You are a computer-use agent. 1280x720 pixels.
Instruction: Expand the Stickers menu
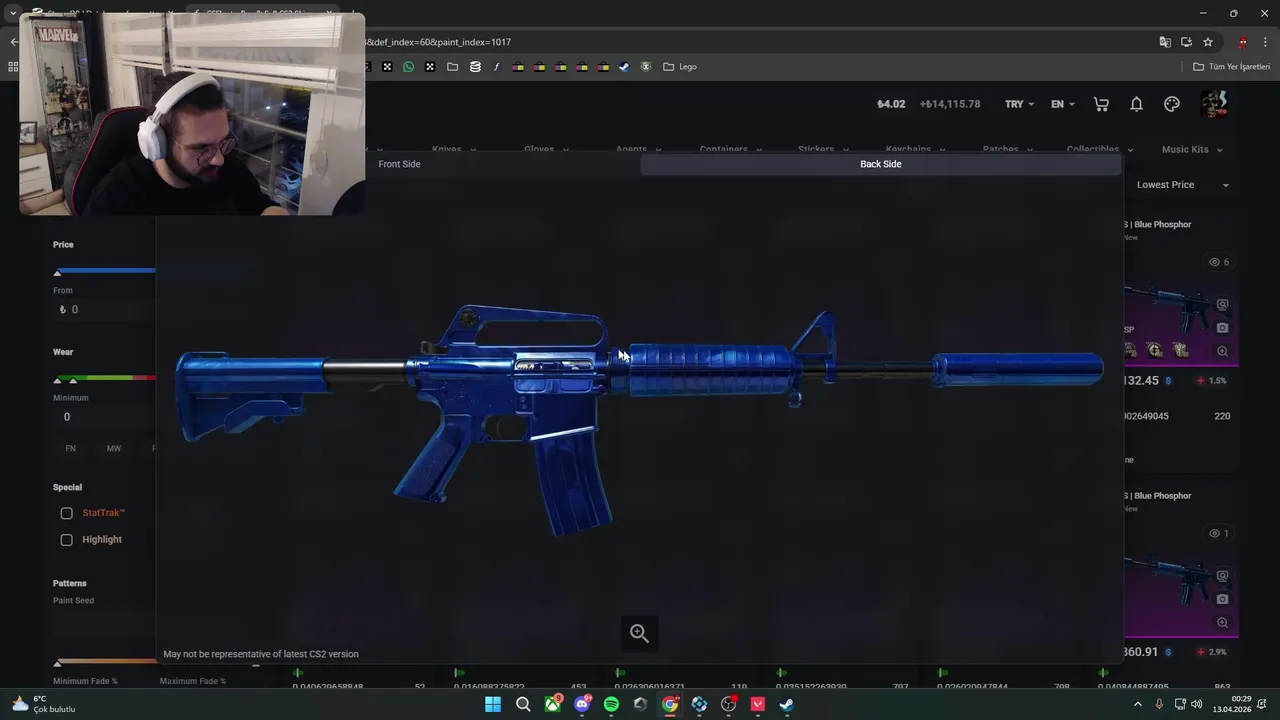tap(823, 150)
